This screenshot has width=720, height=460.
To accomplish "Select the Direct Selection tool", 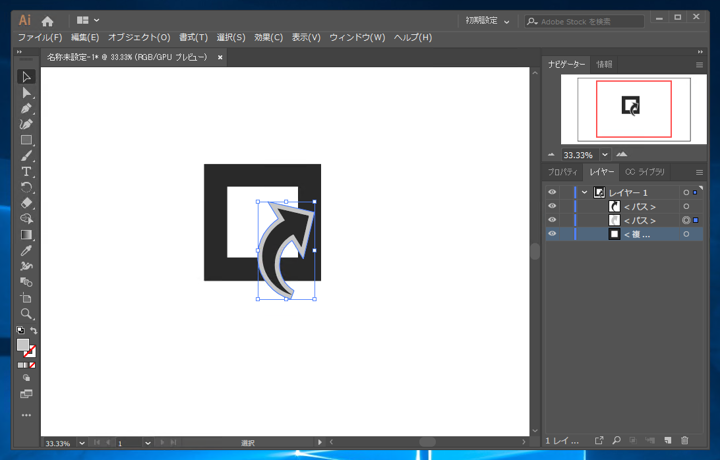I will click(26, 93).
